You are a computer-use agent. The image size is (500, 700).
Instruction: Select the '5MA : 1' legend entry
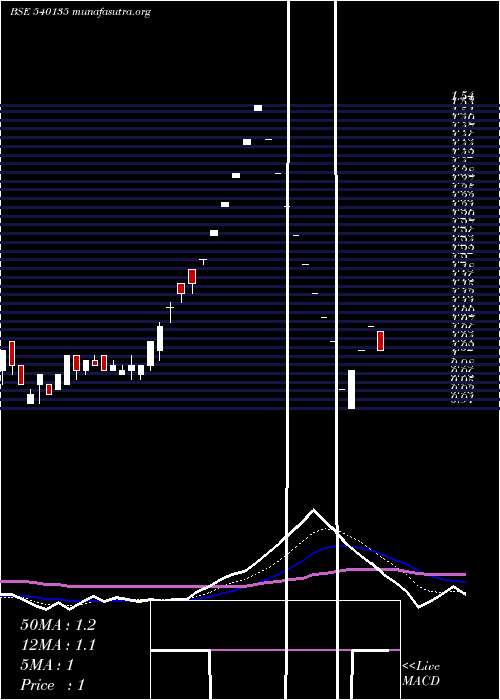tap(47, 665)
